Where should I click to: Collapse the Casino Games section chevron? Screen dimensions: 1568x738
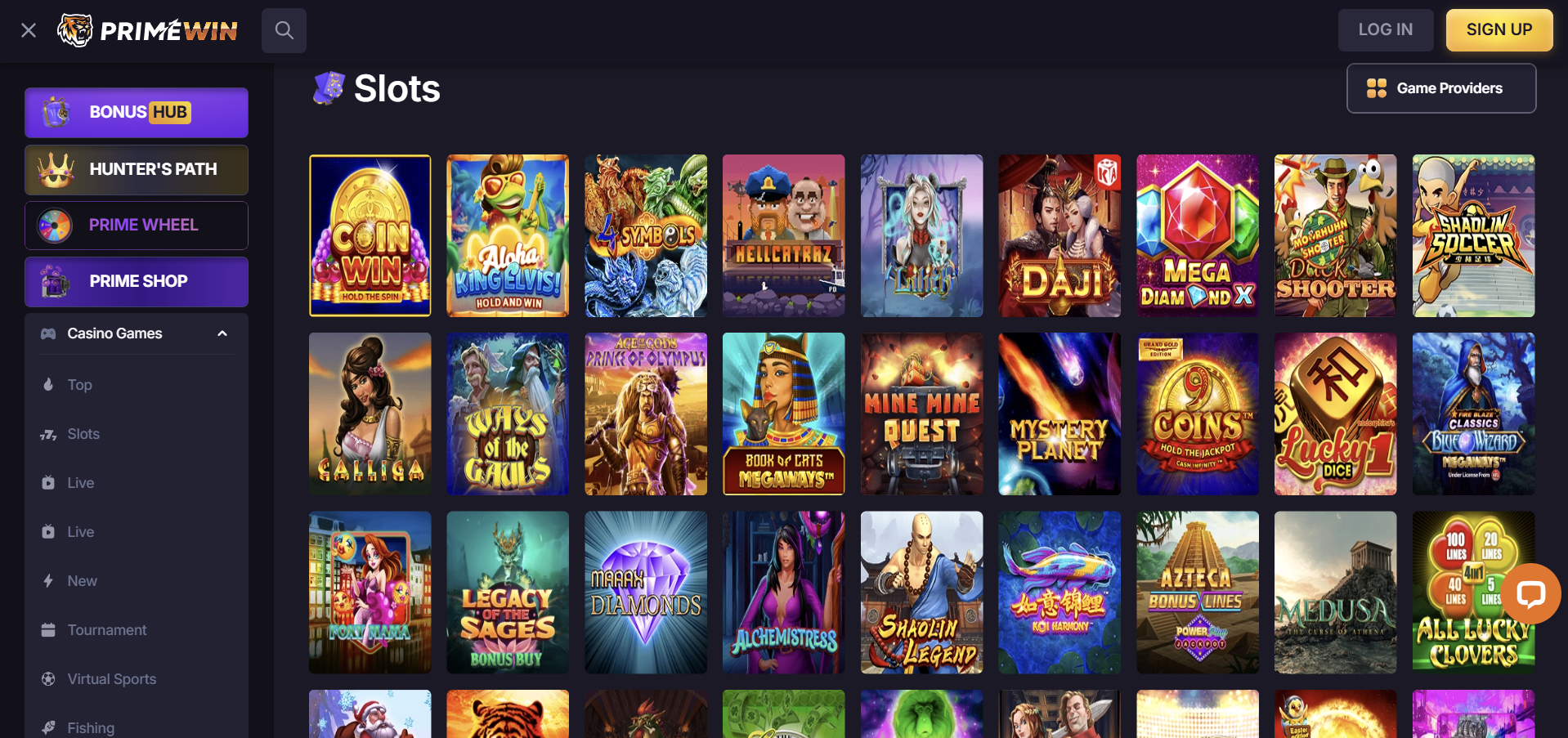pos(222,333)
